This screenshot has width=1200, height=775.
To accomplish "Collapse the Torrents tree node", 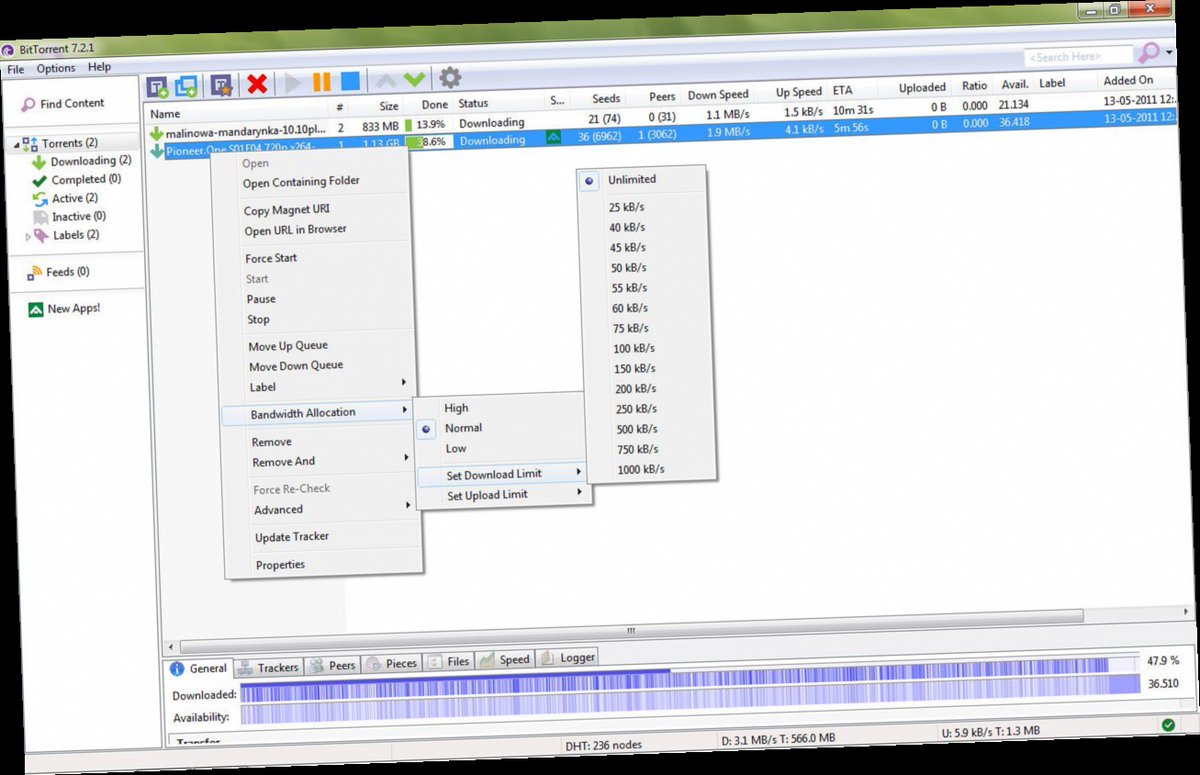I will (15, 146).
